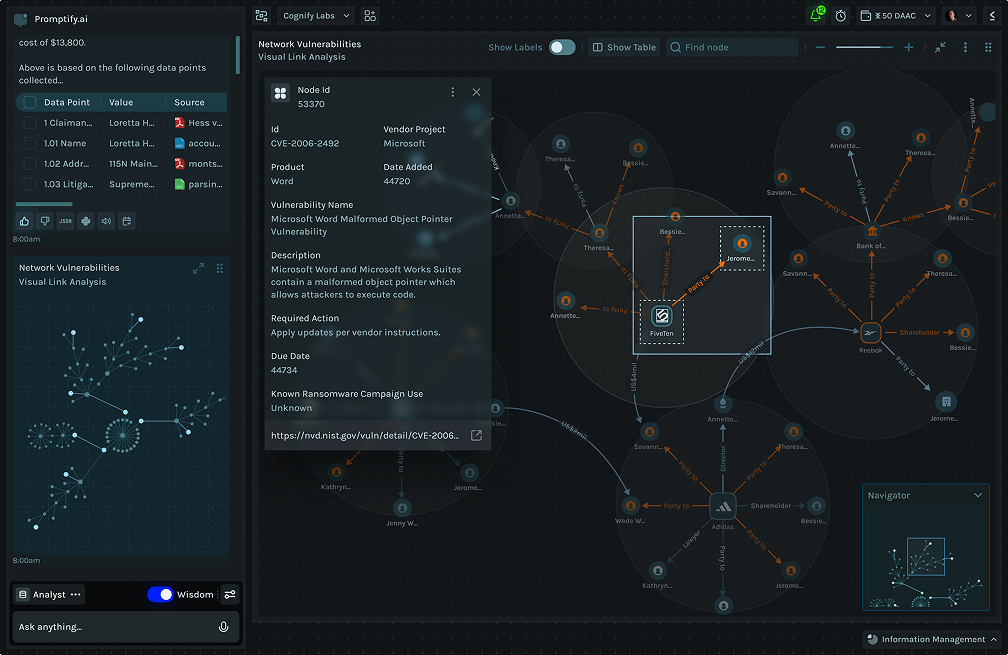Select the Bank of... node
Image resolution: width=1008 pixels, height=655 pixels.
872,230
